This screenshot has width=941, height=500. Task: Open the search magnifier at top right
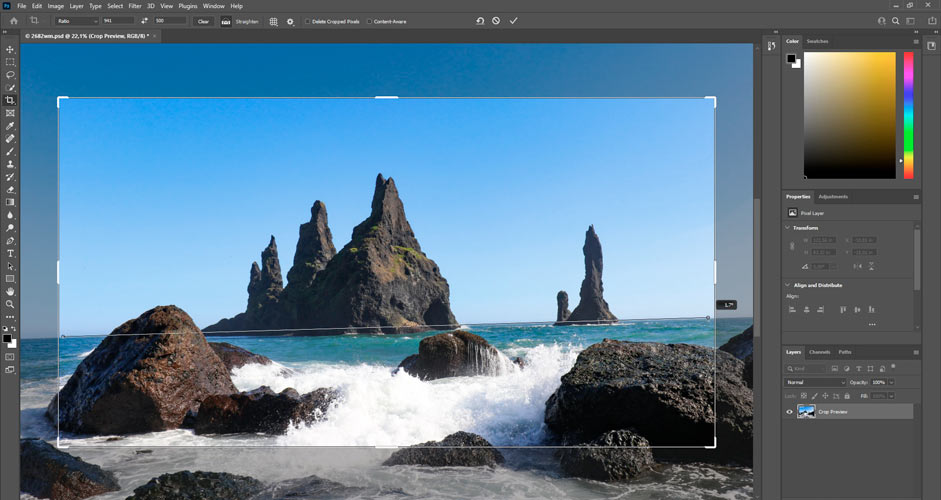[896, 21]
